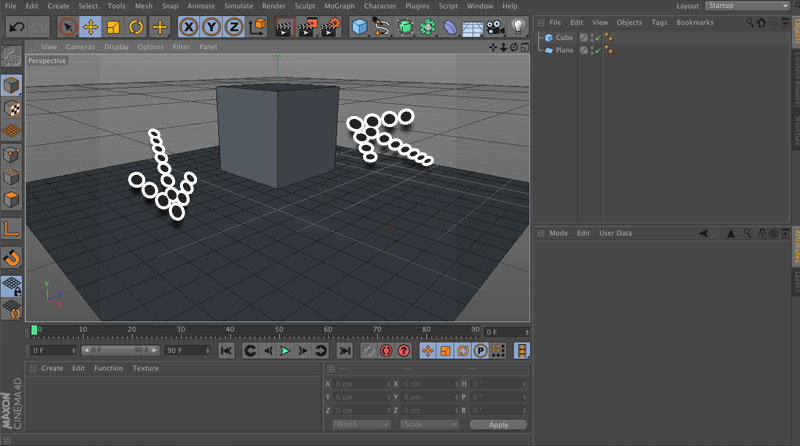The height and width of the screenshot is (446, 800).
Task: Open Object Manager Bookmarks menu
Action: 695,22
